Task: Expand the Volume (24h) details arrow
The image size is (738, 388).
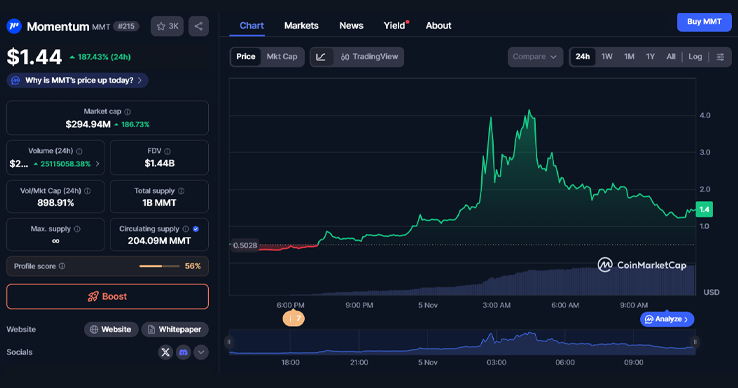Action: coord(97,164)
